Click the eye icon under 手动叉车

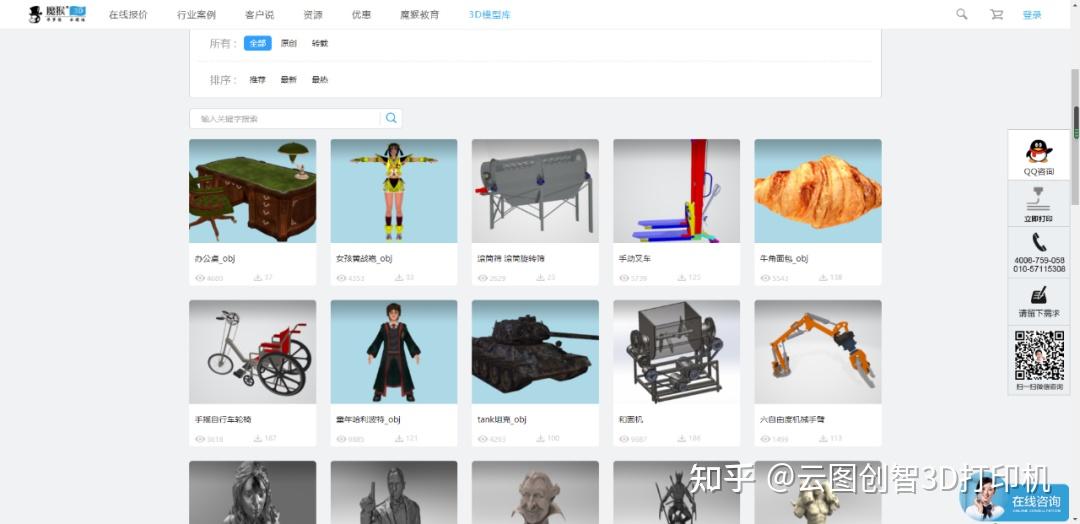tap(624, 278)
